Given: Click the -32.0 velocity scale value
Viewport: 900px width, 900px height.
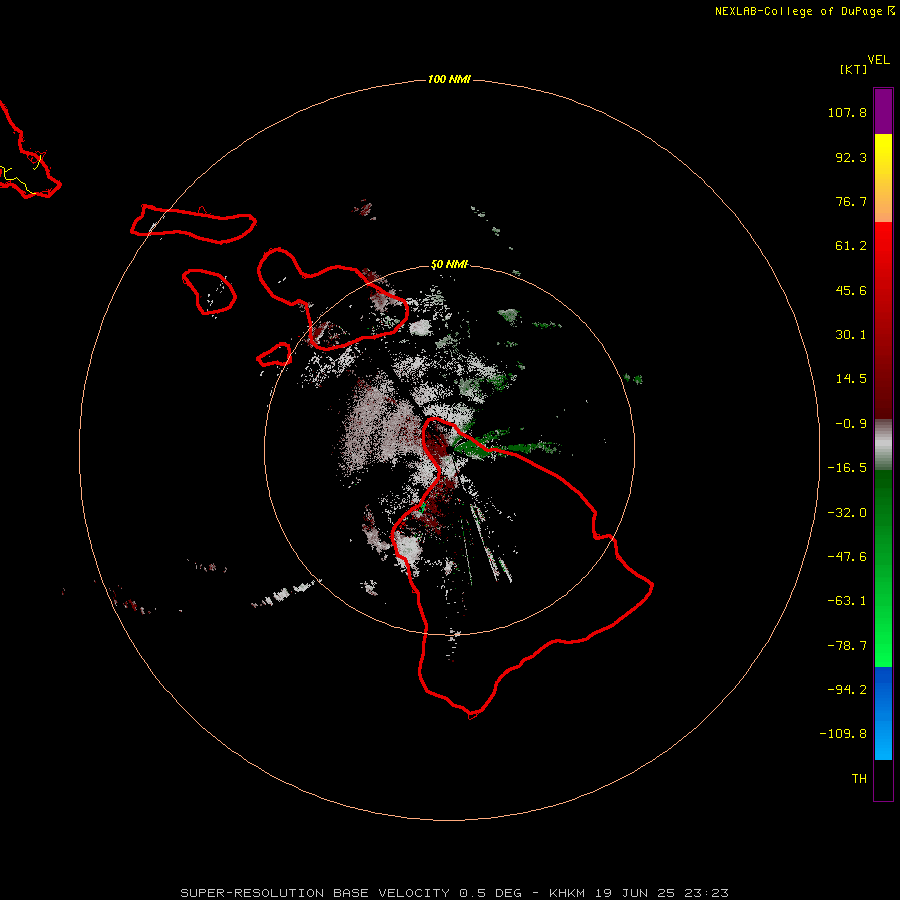Looking at the screenshot, I should pos(847,513).
